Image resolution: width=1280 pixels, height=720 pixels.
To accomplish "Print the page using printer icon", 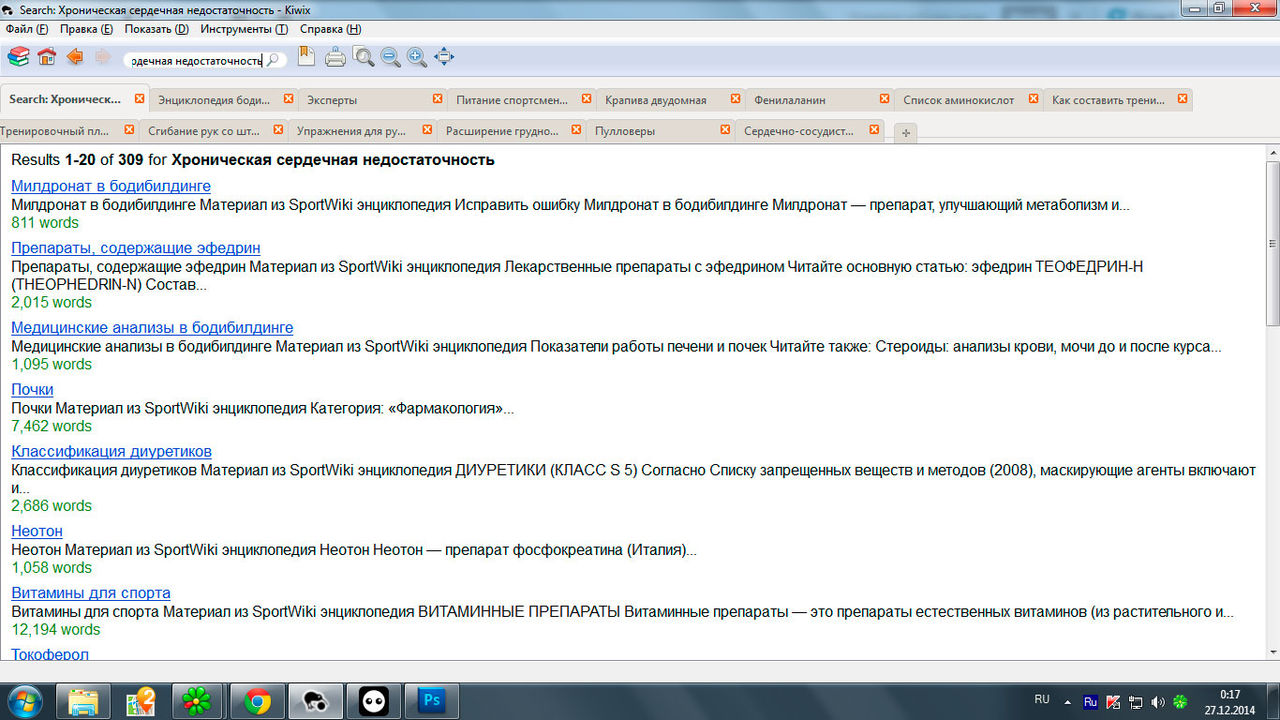I will pos(335,58).
